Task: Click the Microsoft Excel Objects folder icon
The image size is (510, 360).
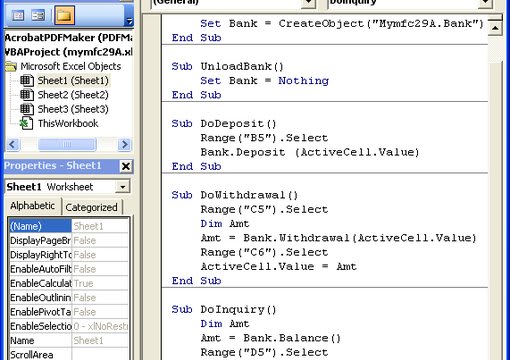Action: 11,66
